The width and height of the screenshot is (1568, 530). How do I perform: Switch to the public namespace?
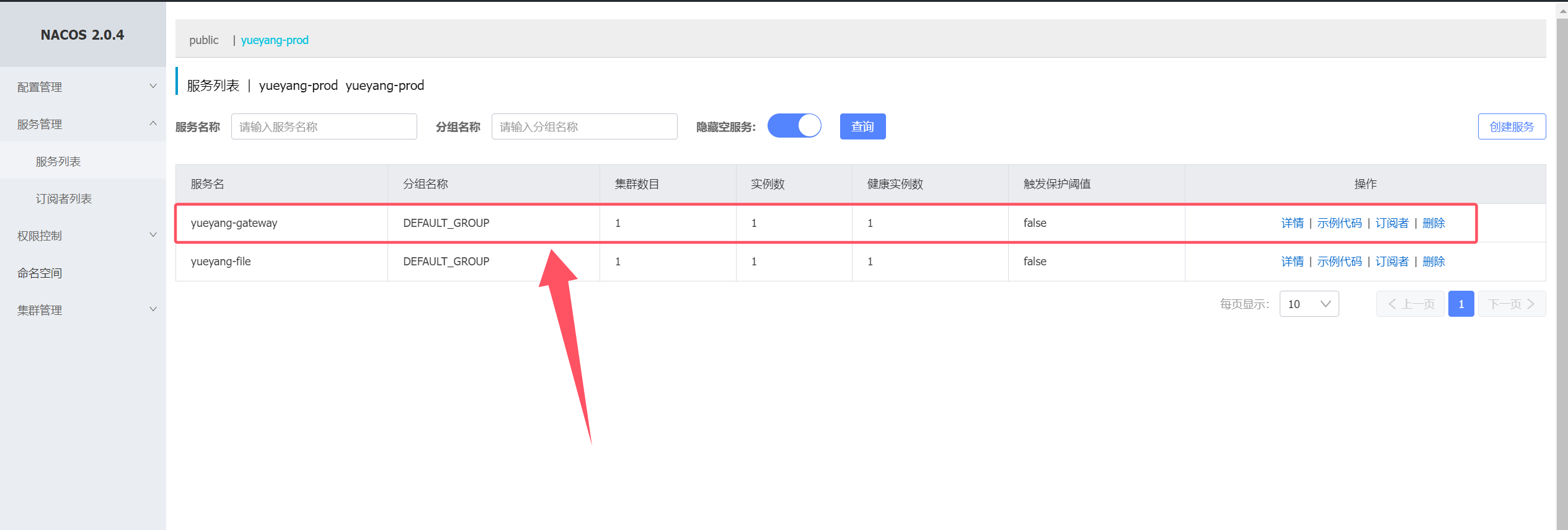click(x=204, y=40)
